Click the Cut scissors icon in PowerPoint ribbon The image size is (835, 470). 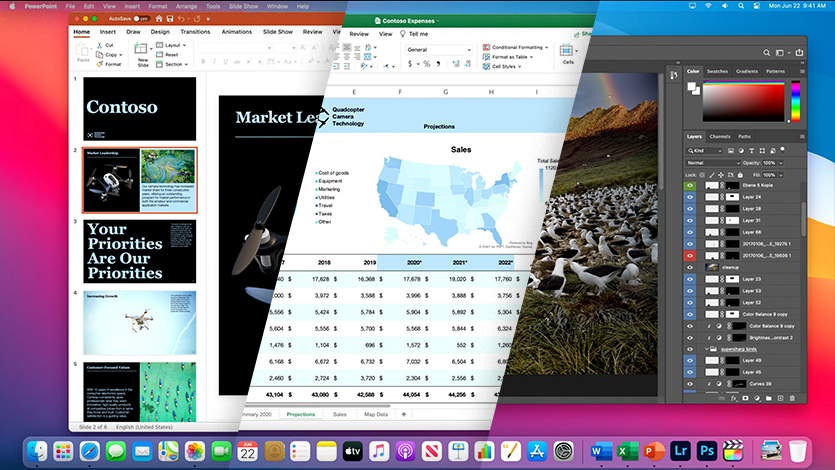click(x=100, y=45)
